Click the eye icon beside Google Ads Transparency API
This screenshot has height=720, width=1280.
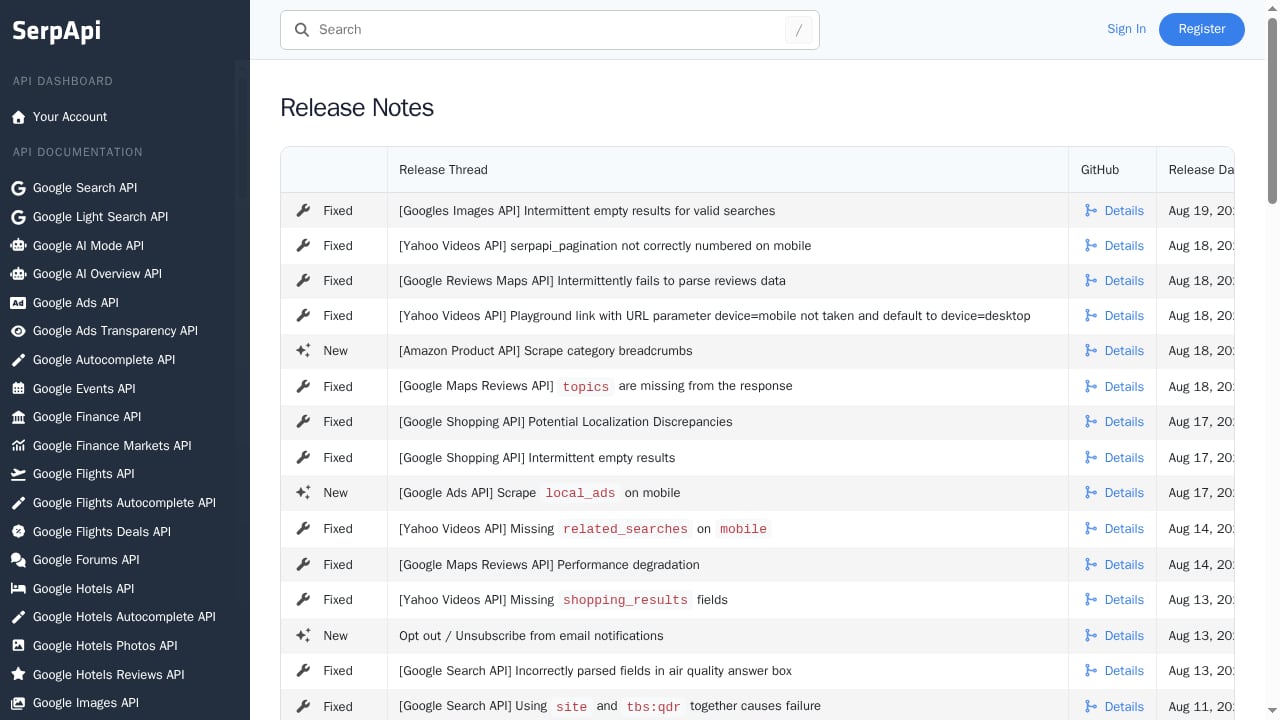tap(18, 331)
